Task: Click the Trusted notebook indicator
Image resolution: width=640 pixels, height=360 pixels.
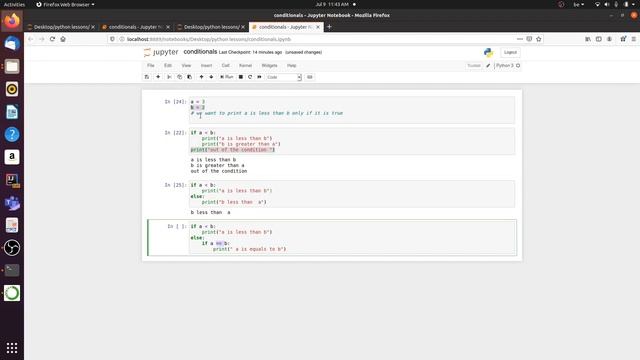Action: coord(474,65)
